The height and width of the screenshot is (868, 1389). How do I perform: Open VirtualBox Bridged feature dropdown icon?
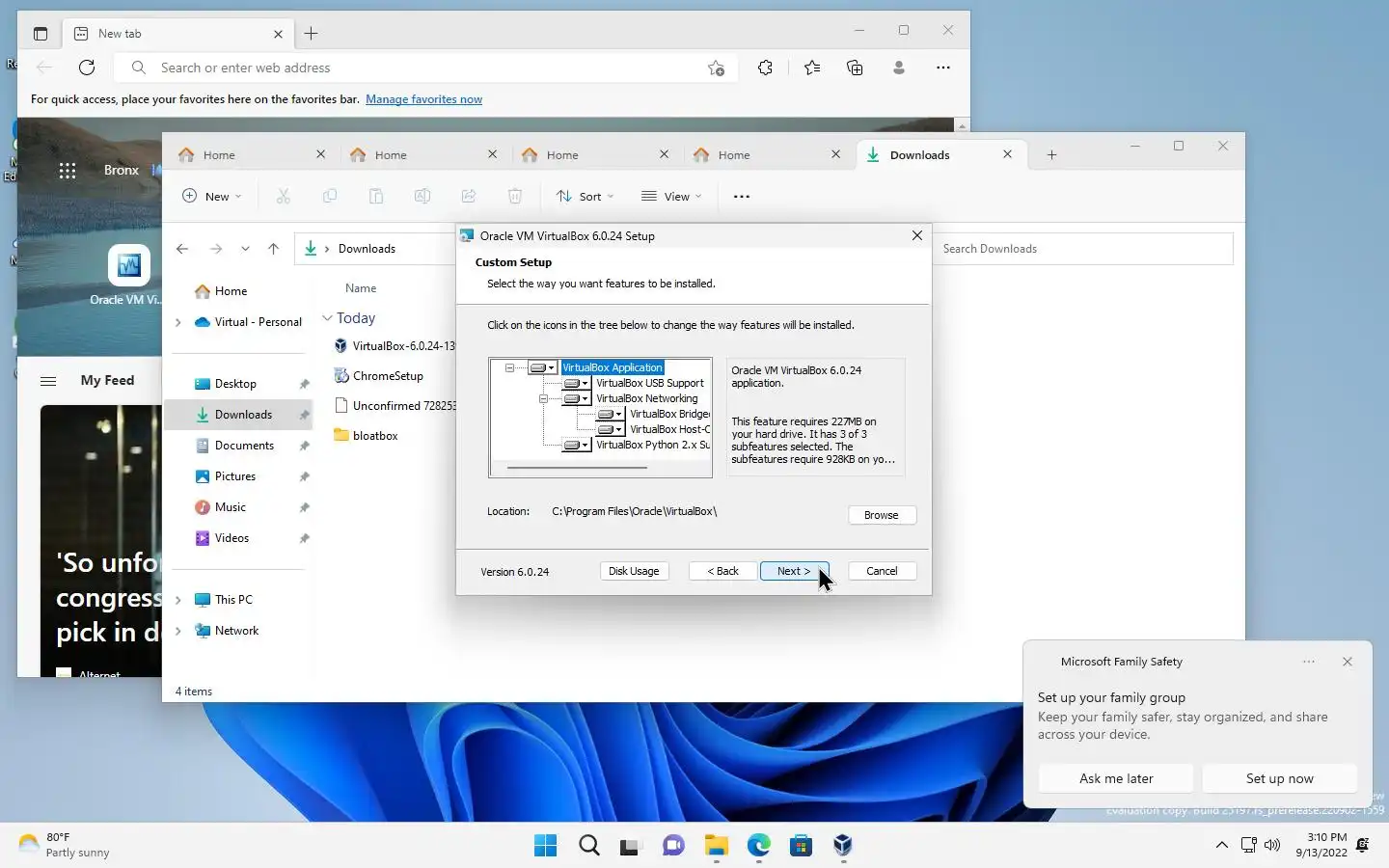pos(611,414)
